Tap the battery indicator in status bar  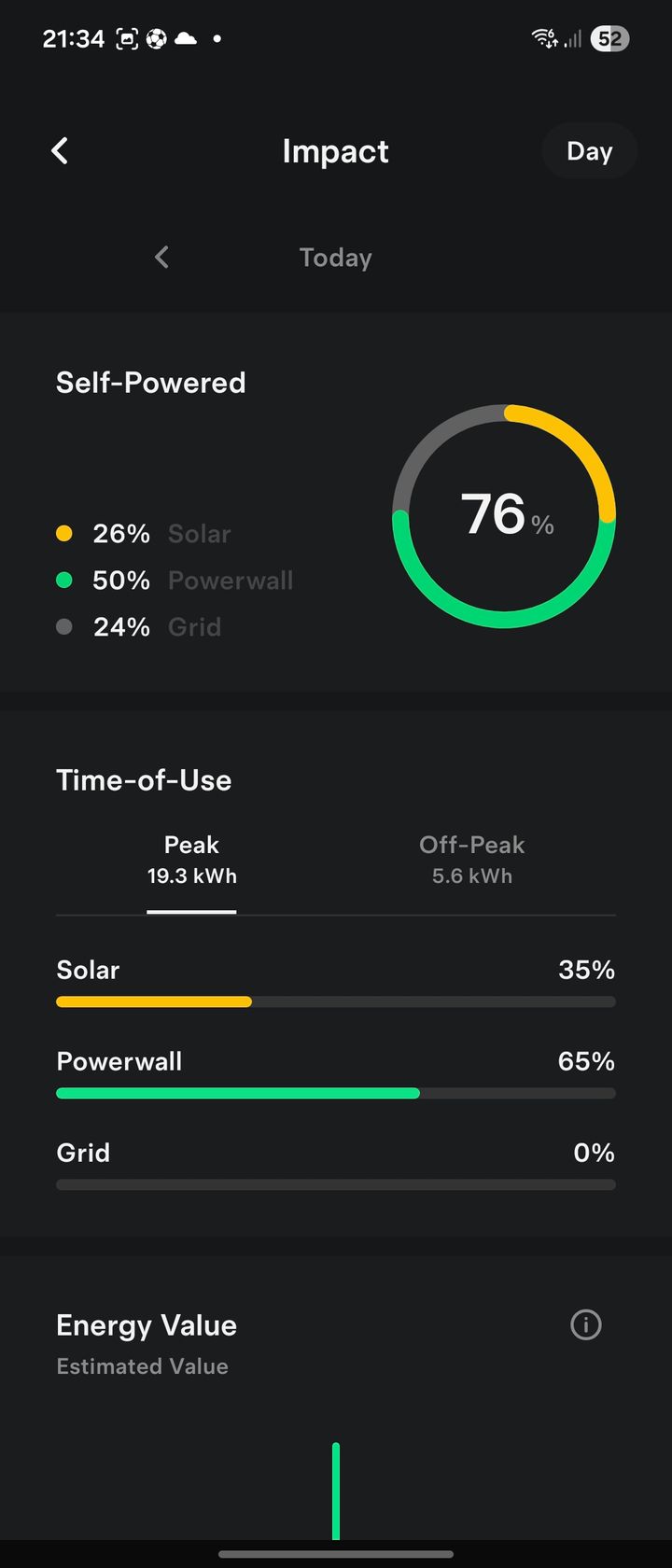609,38
